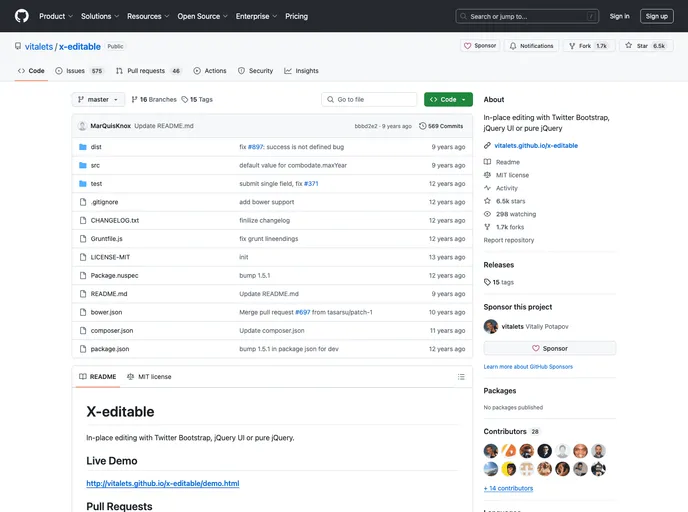This screenshot has width=688, height=512.
Task: Select the README tab
Action: click(97, 377)
